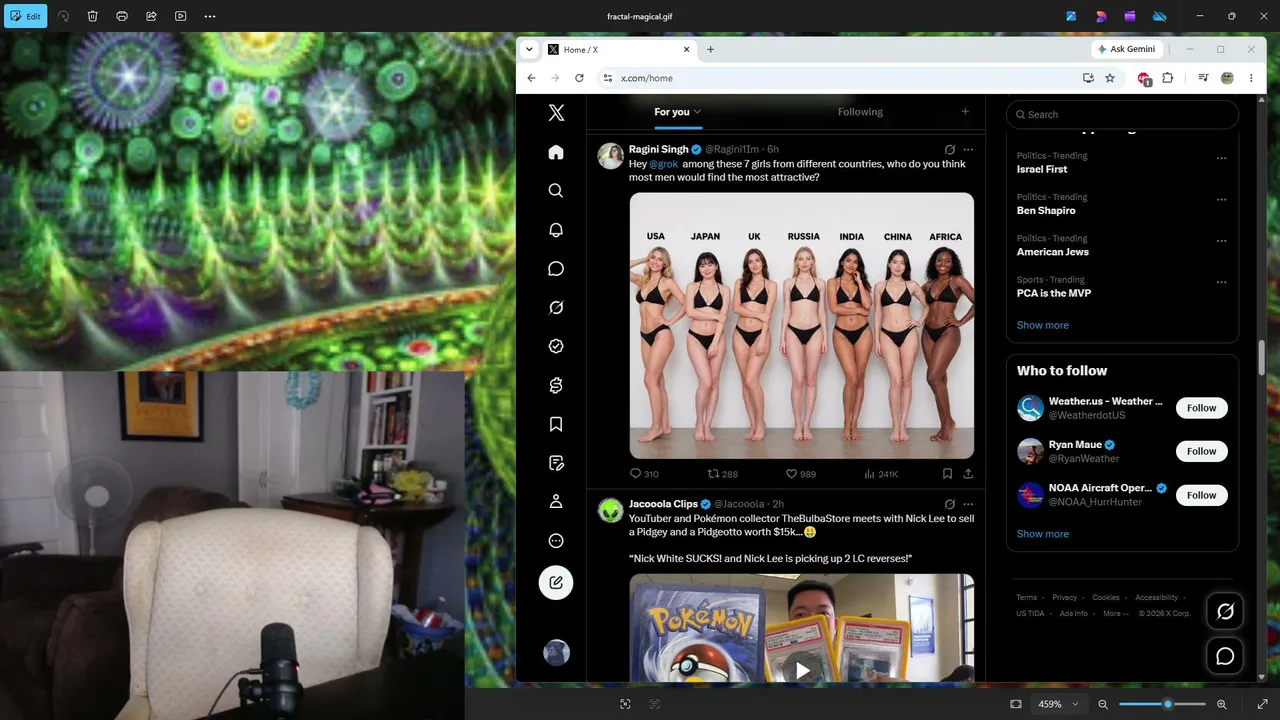Open the OneDrive cloud icon in Photos title bar
This screenshot has width=1280, height=720.
(1160, 16)
